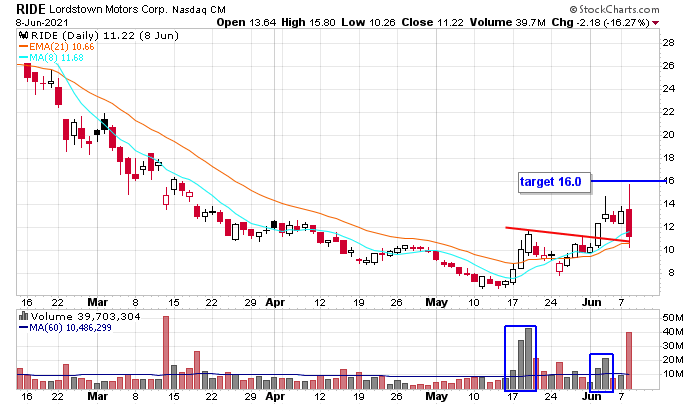Click the RIDE ticker symbol heading
Viewport: 700px width, 405px height.
pos(31,9)
